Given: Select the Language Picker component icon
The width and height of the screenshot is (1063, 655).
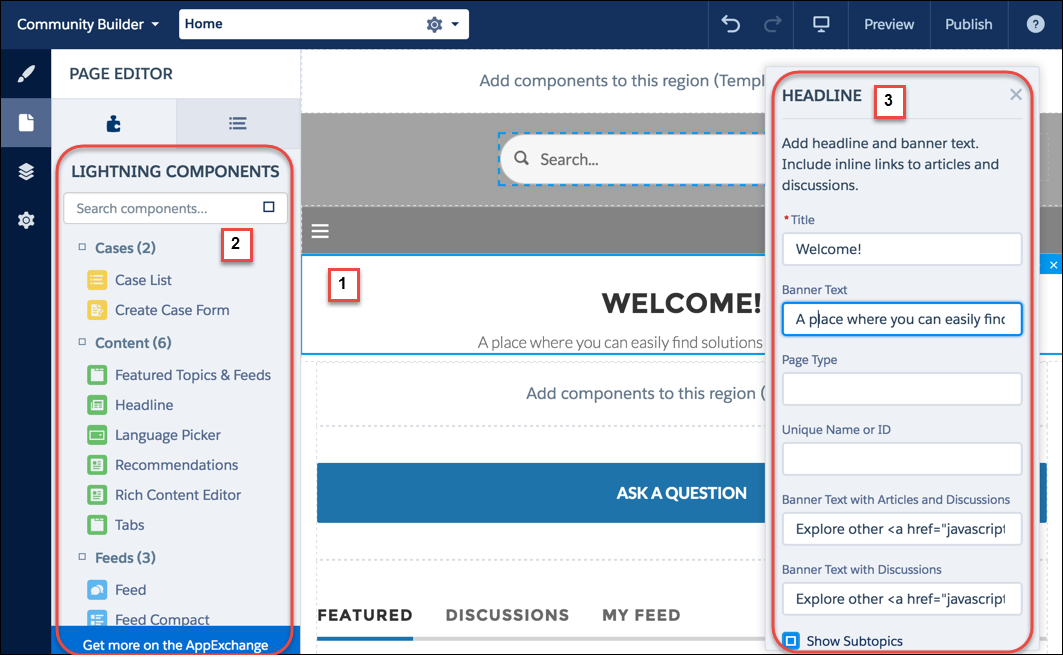Looking at the screenshot, I should 97,435.
